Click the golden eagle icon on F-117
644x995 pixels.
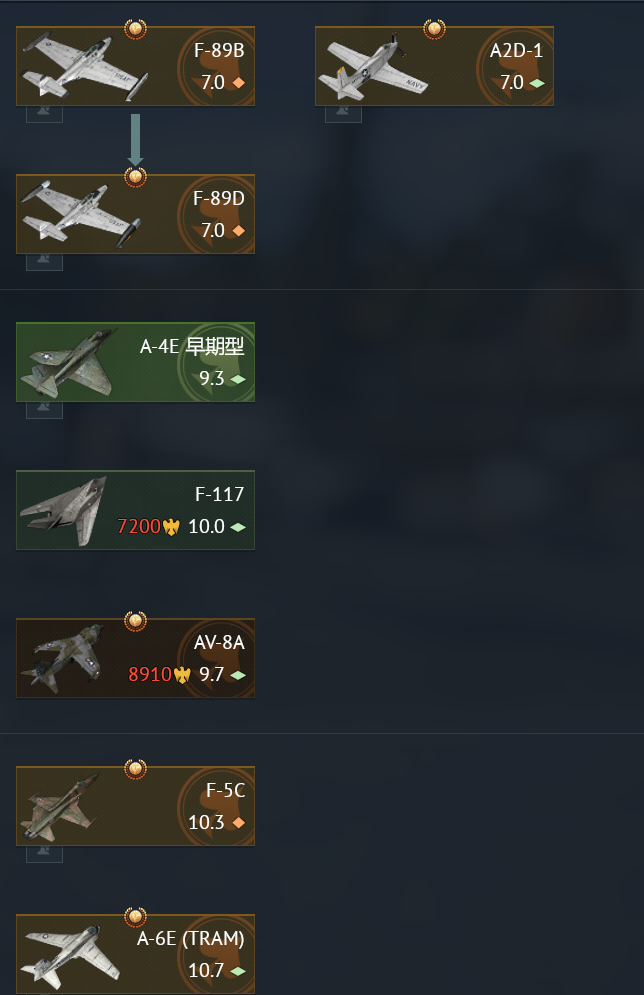tap(171, 527)
